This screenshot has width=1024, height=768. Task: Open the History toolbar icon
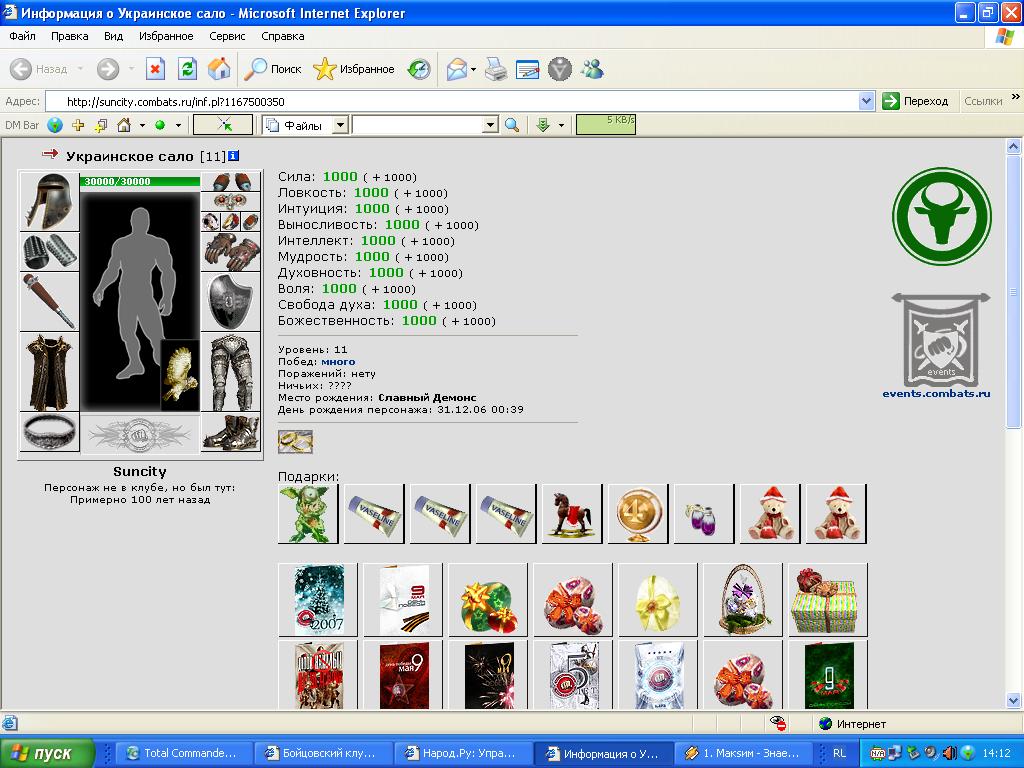[419, 69]
